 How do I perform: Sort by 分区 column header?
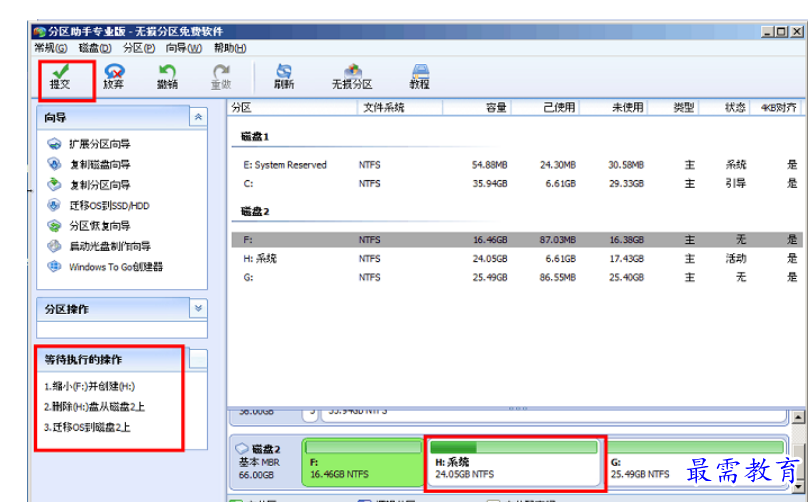coord(292,107)
